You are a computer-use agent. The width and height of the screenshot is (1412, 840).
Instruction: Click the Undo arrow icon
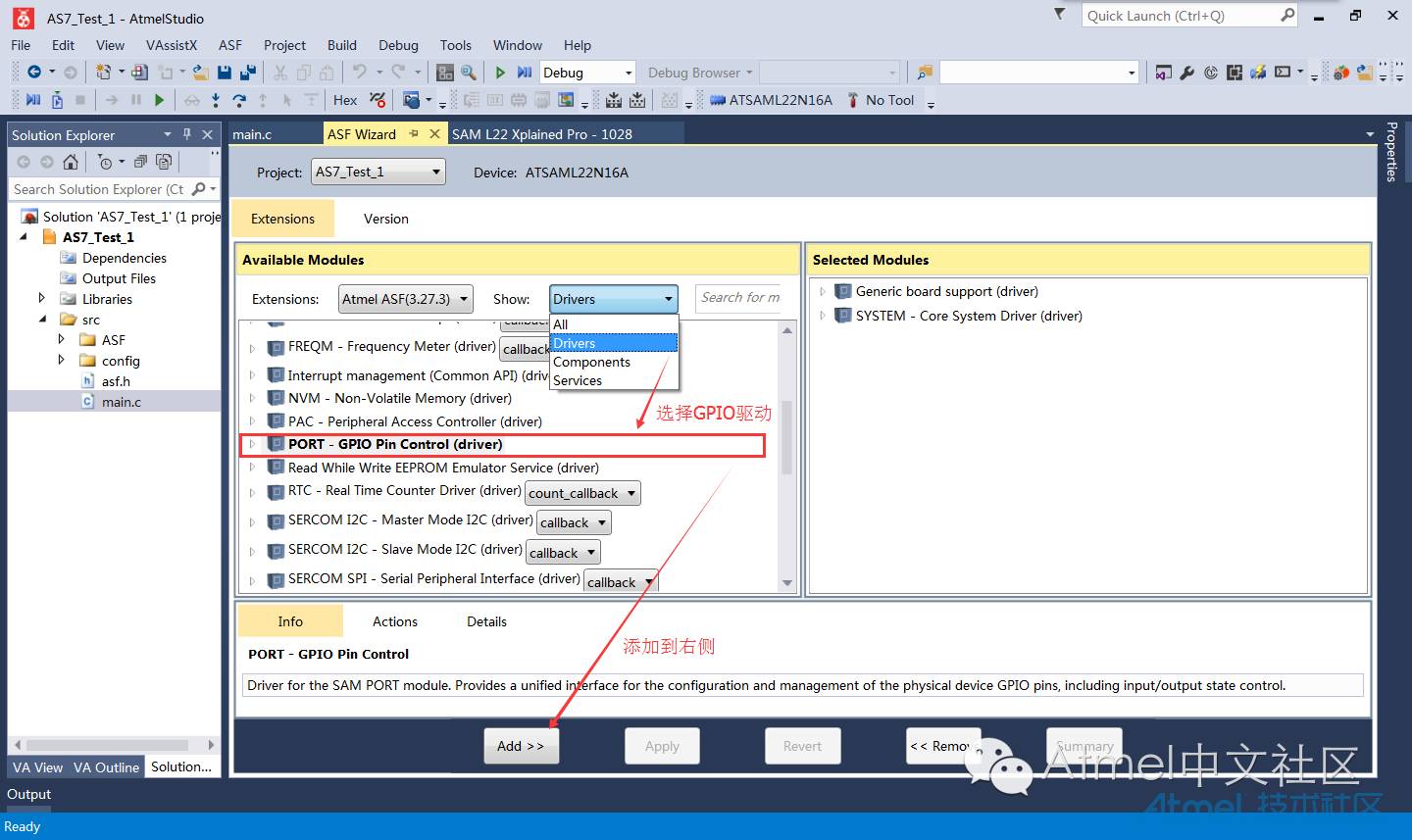[x=360, y=72]
